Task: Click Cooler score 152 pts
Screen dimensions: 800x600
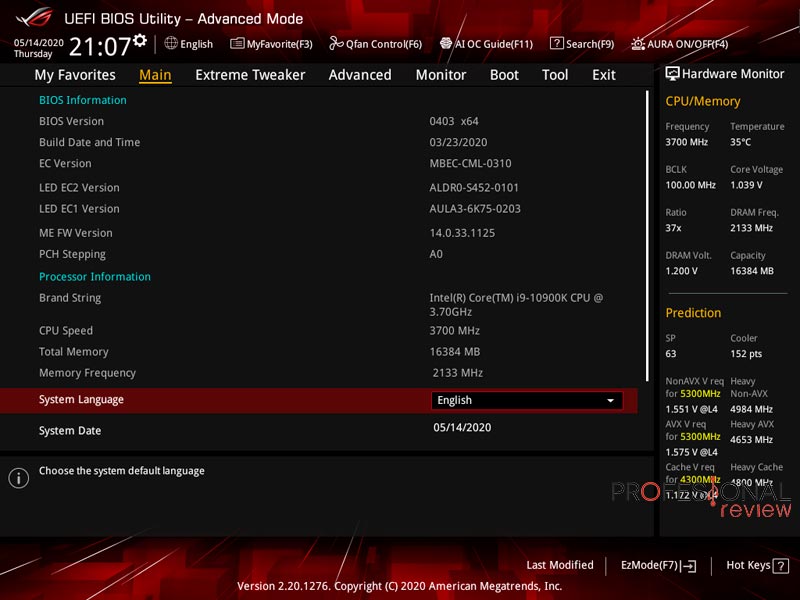Action: [x=746, y=354]
